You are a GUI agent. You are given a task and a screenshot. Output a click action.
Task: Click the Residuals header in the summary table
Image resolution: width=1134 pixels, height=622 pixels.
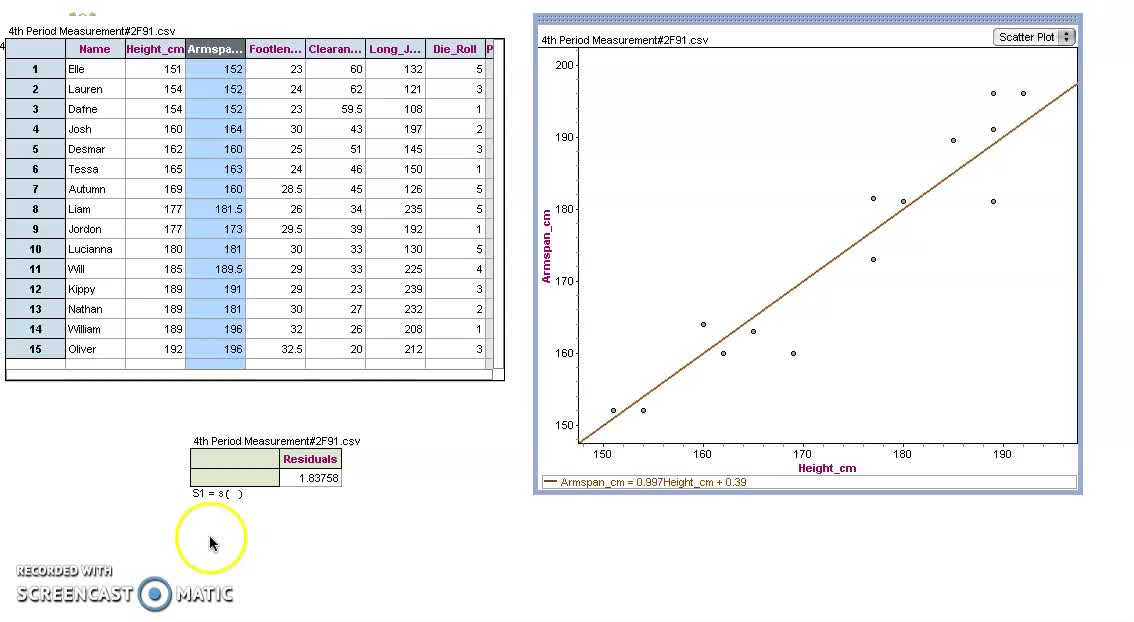(x=310, y=459)
